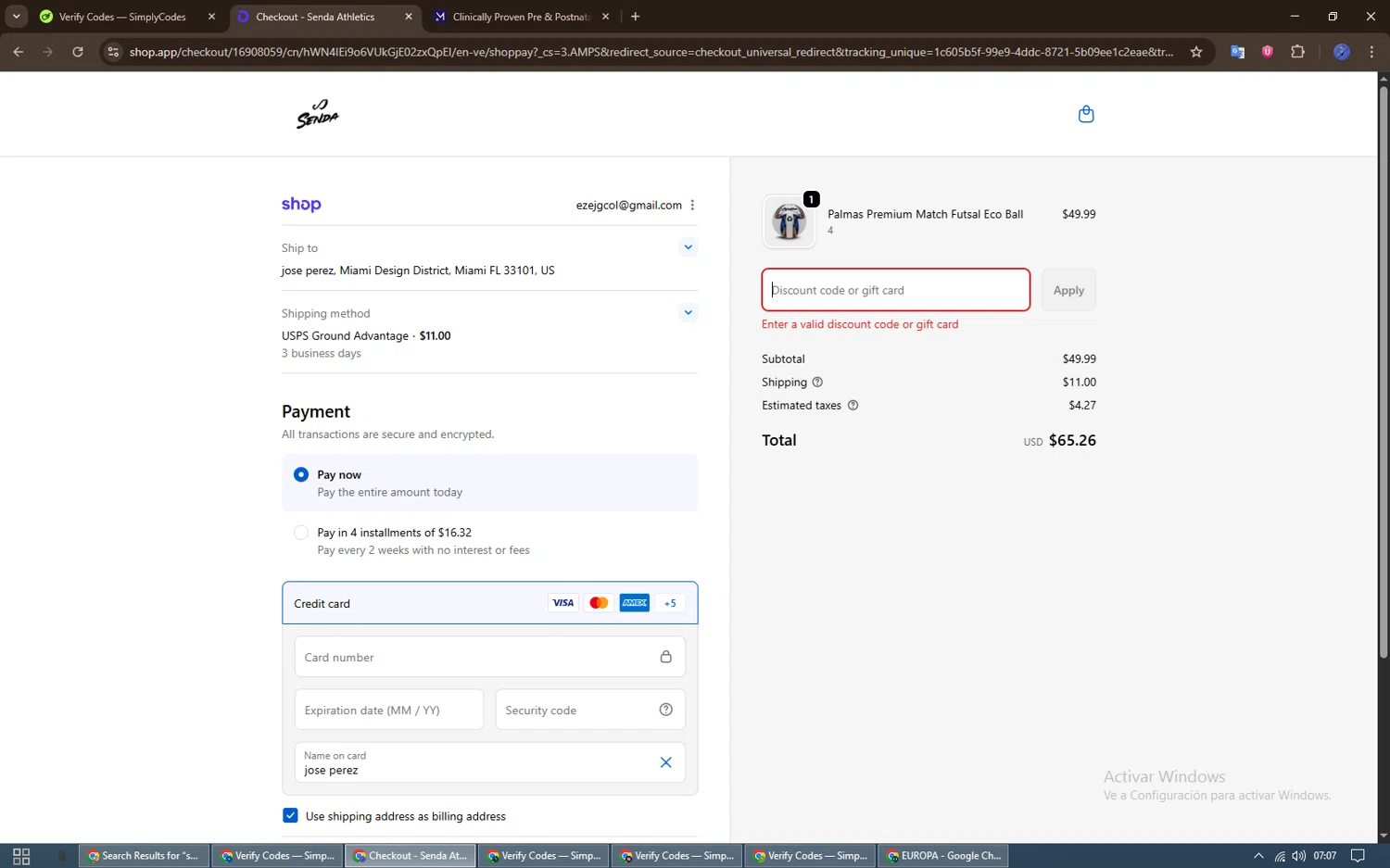Open the Windows notification center icon
1390x868 pixels.
[x=1358, y=856]
